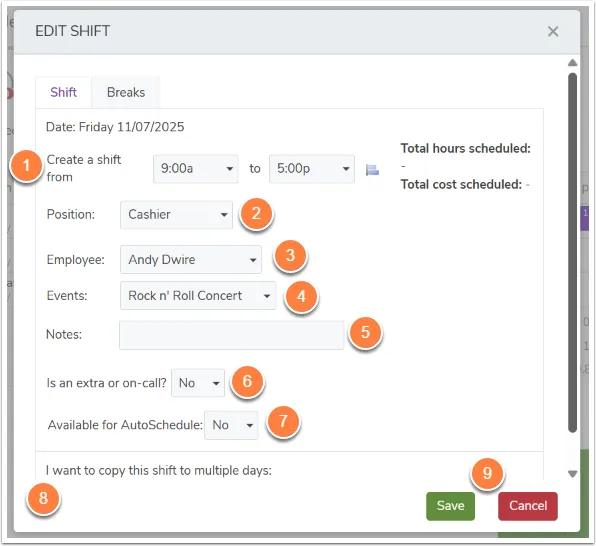Click the copy shift to multiple days text
The width and height of the screenshot is (596, 546).
pyautogui.click(x=159, y=471)
